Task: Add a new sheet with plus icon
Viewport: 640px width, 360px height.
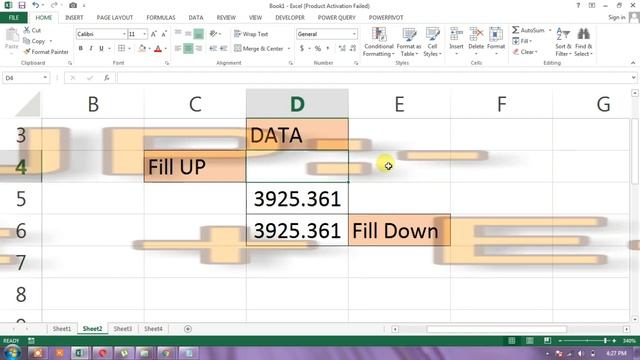Action: coord(188,329)
